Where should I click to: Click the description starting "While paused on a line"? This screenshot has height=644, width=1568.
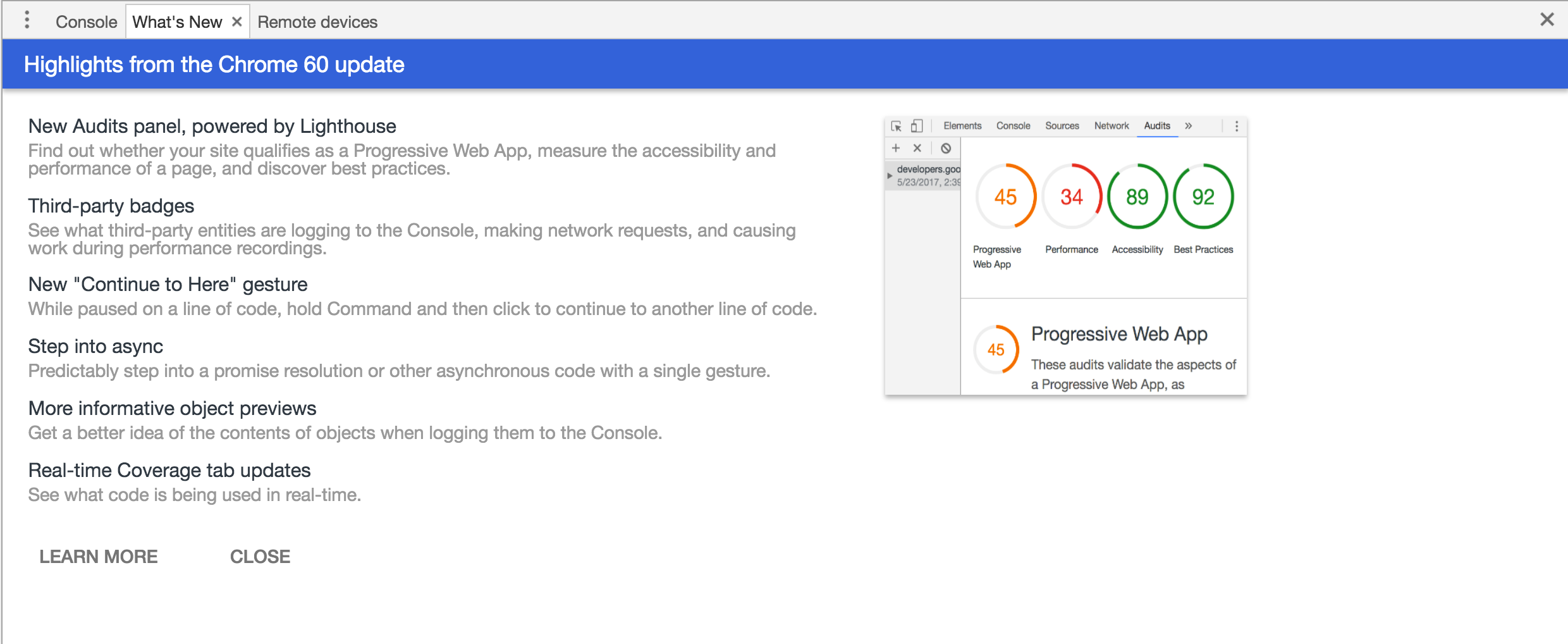click(x=423, y=309)
